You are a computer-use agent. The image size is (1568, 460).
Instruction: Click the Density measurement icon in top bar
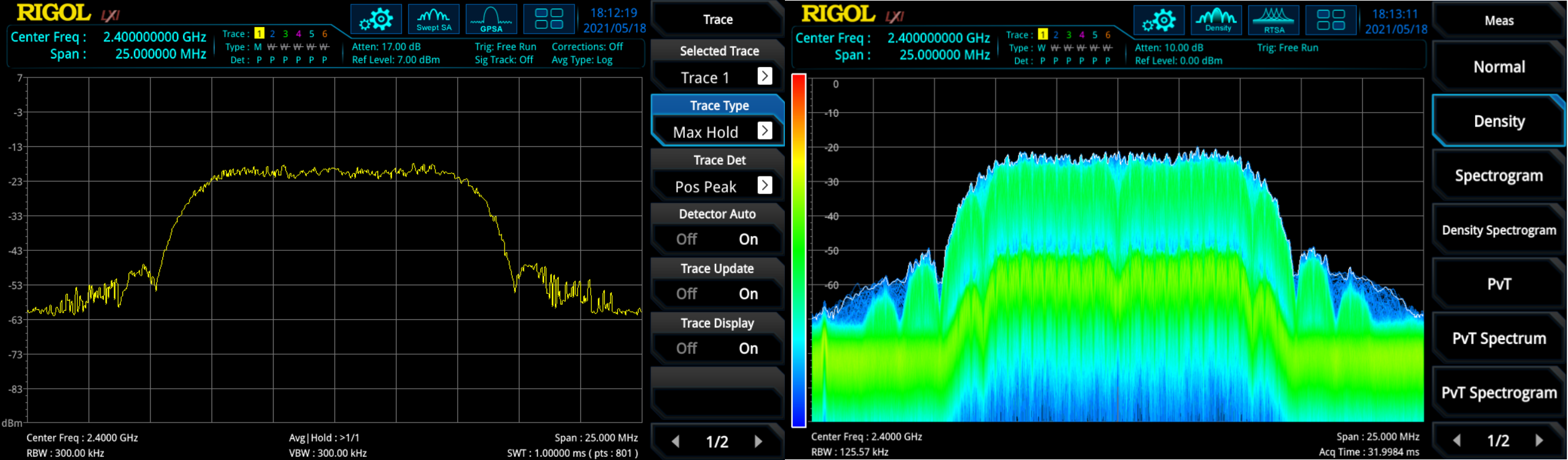pyautogui.click(x=1216, y=20)
